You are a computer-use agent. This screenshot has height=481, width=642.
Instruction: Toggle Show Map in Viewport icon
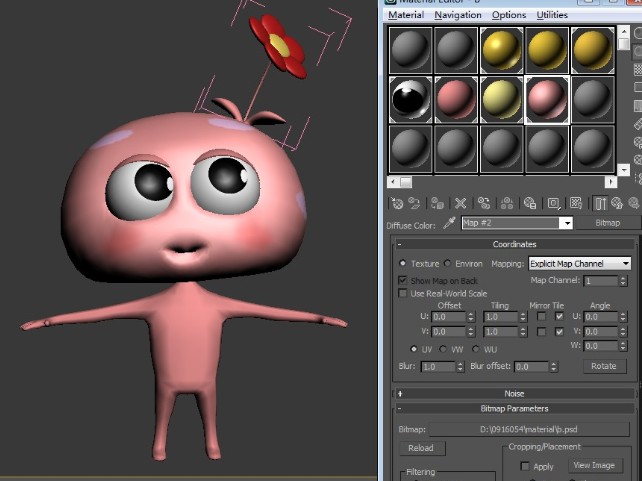pos(576,203)
